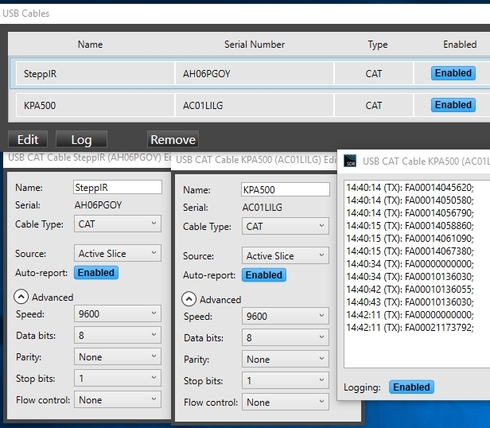Screen dimensions: 490x428
Task: Open Speed dropdown in the SteppIR window
Action: (x=118, y=314)
